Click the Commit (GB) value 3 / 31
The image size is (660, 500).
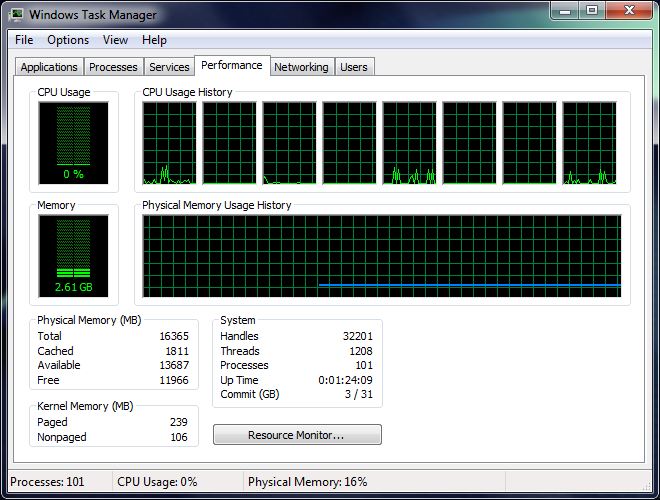(x=359, y=394)
